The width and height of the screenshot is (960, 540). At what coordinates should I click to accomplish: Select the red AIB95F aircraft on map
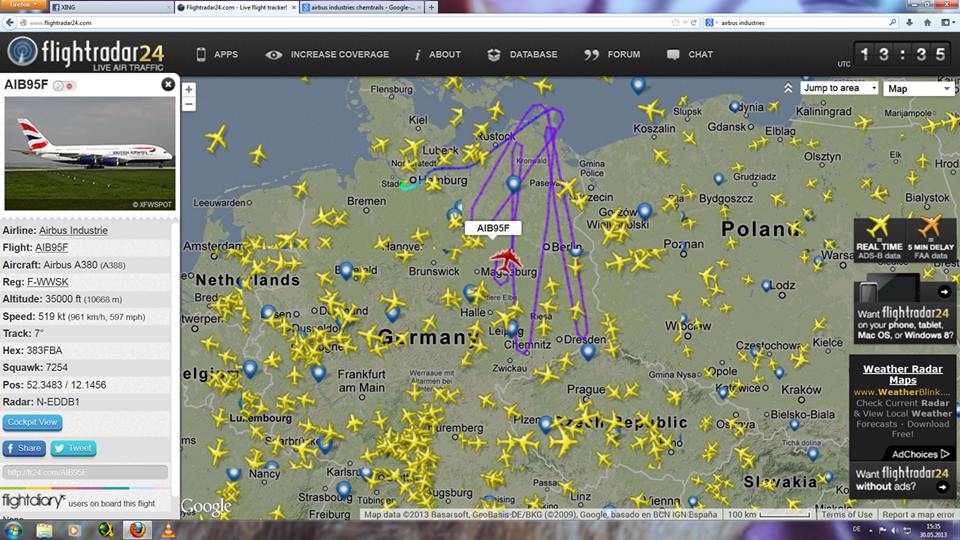[x=506, y=260]
